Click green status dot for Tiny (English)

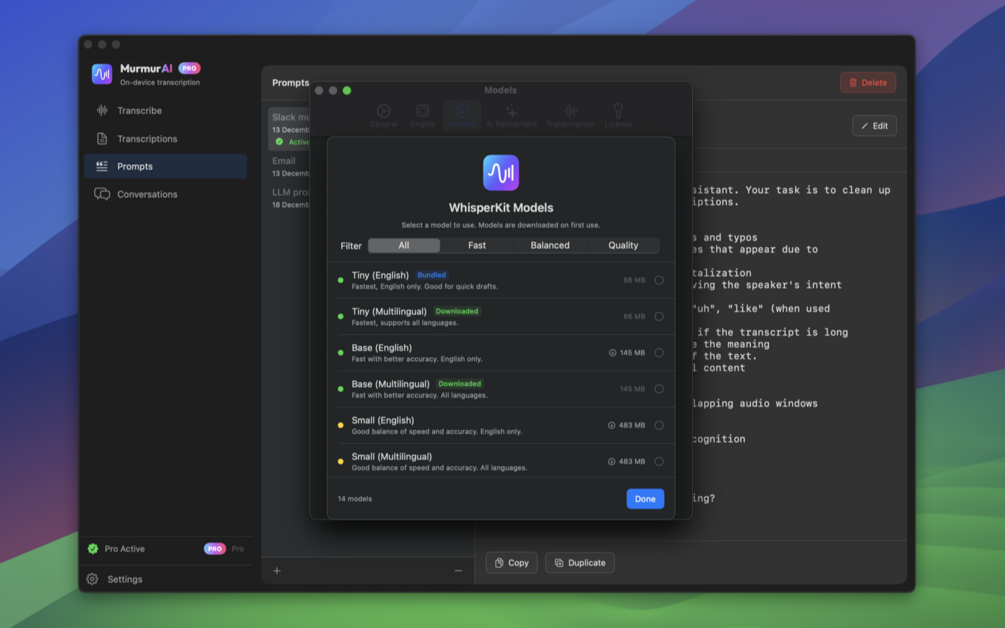[340, 280]
